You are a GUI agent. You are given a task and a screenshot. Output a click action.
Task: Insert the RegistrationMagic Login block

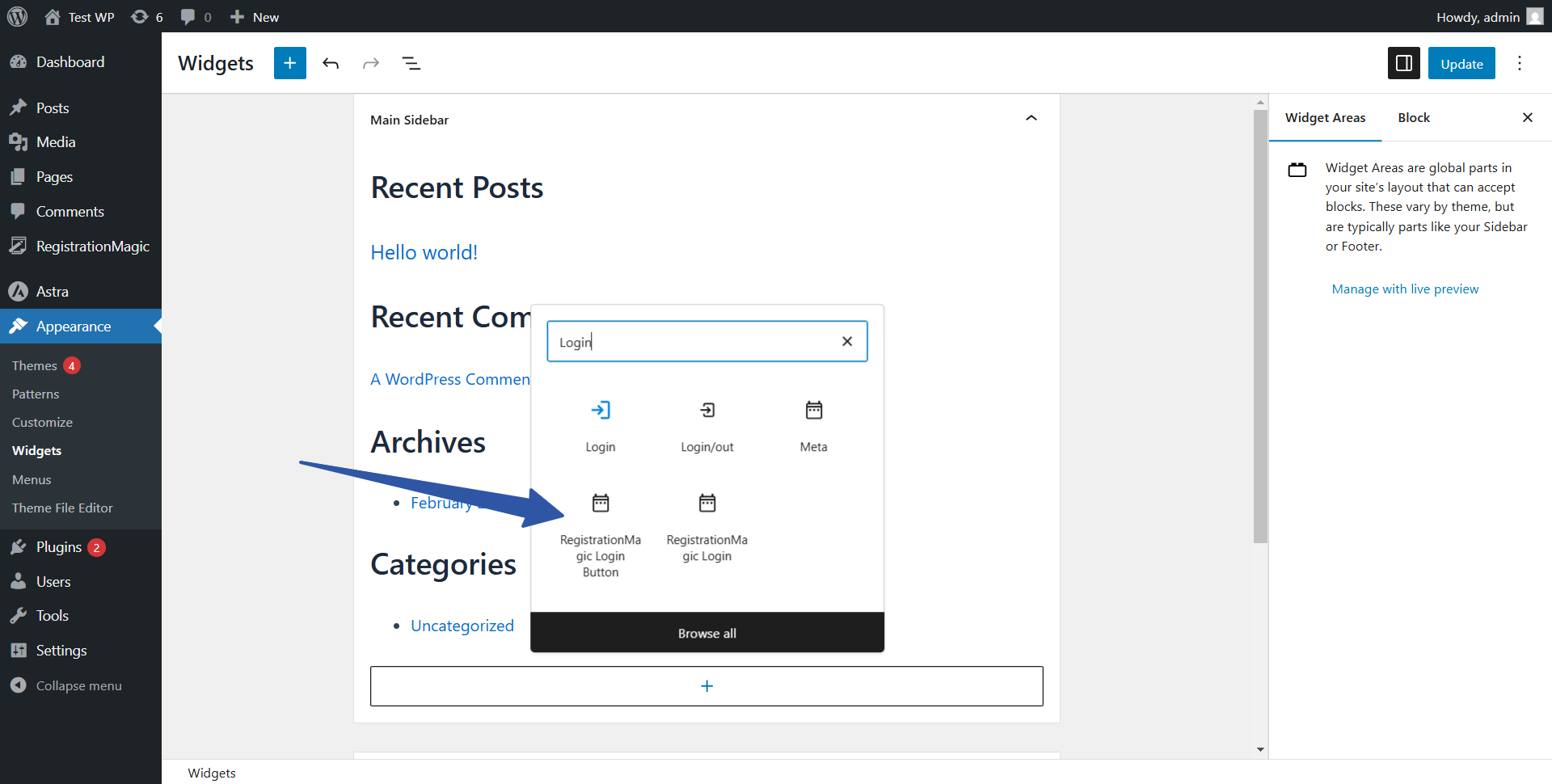pos(706,526)
